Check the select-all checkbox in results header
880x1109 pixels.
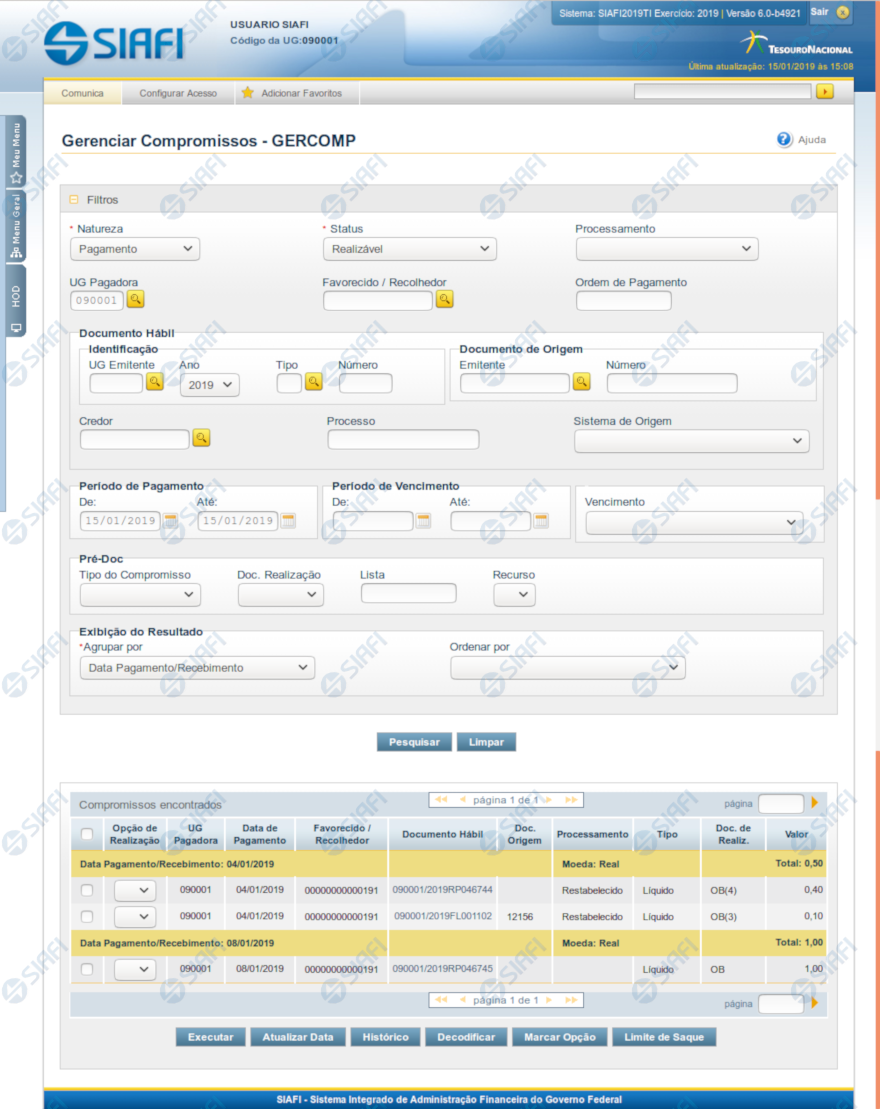87,834
